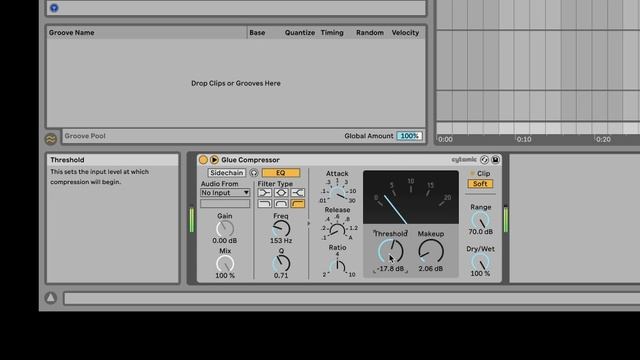640x360 pixels.
Task: Enable the Sidechain button
Action: click(227, 173)
